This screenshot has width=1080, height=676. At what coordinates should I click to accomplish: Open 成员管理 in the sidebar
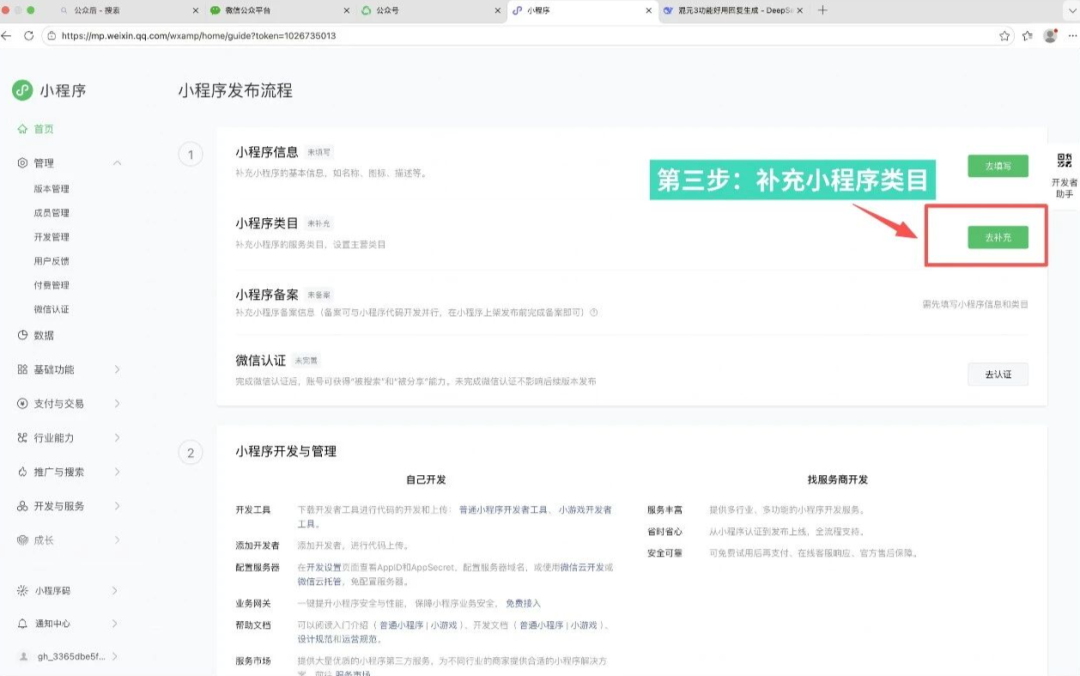[x=52, y=213]
